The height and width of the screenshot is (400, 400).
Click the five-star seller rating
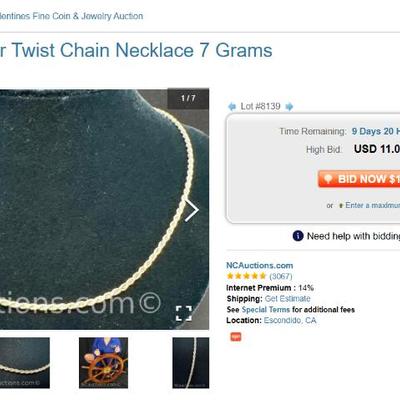pyautogui.click(x=246, y=276)
